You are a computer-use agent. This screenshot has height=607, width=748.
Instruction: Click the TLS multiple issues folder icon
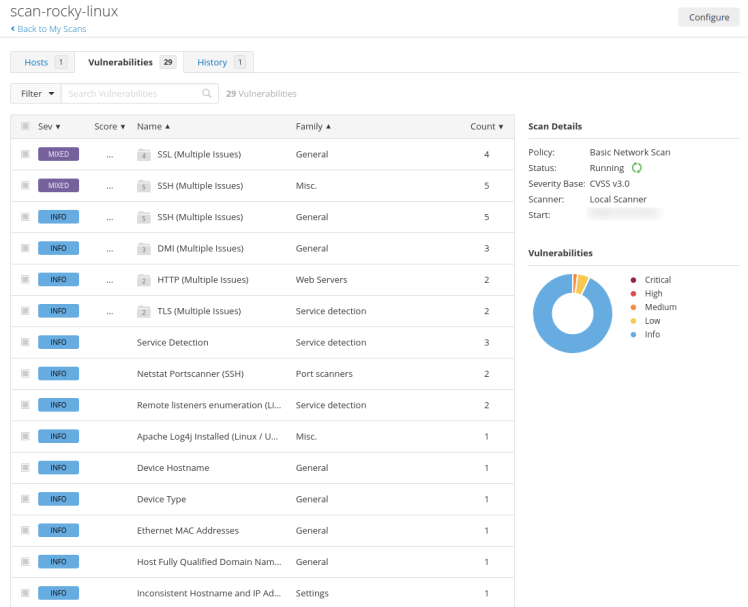[x=143, y=311]
